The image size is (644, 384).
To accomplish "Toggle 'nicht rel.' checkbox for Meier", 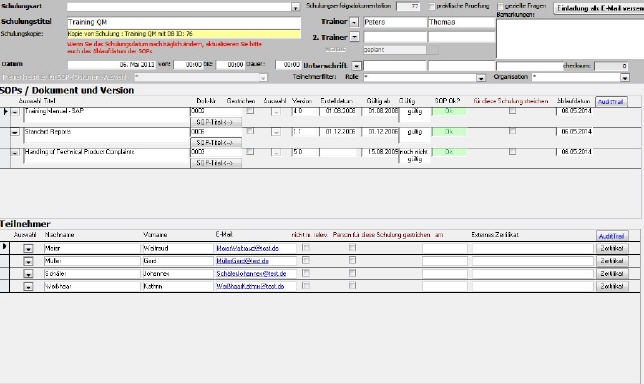I will (x=306, y=248).
